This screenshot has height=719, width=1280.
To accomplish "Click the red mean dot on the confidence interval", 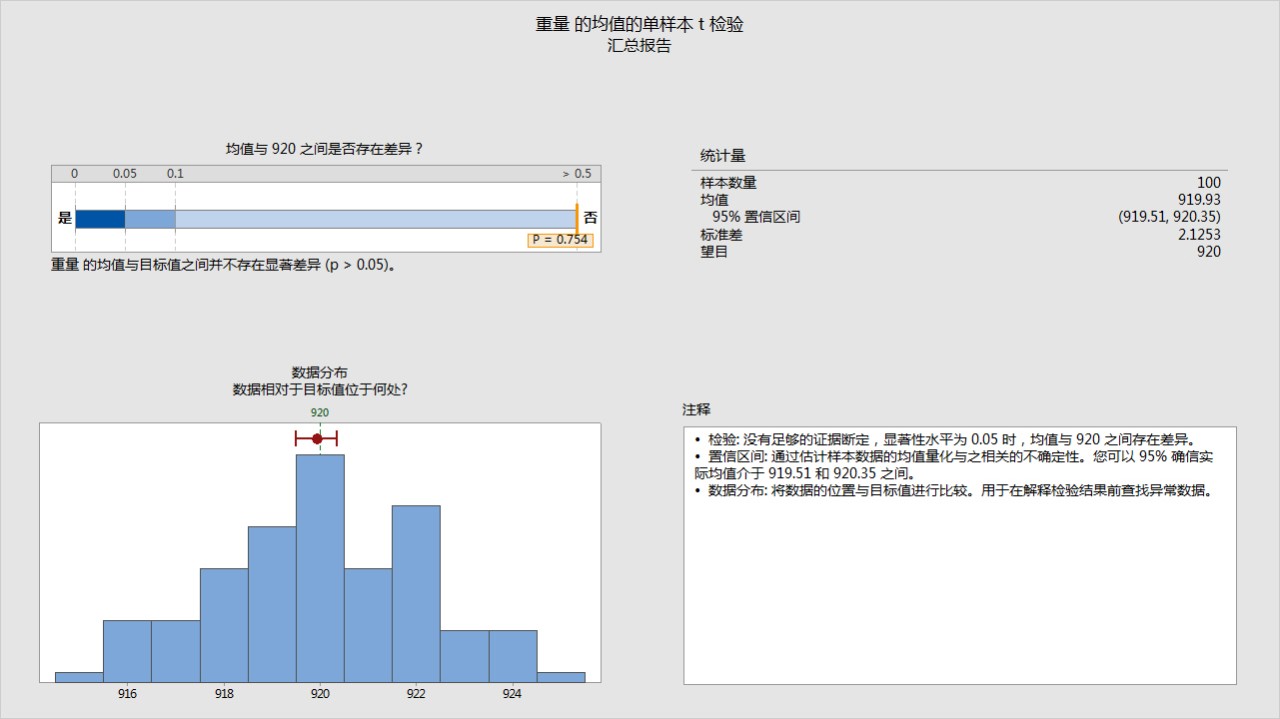I will (317, 438).
